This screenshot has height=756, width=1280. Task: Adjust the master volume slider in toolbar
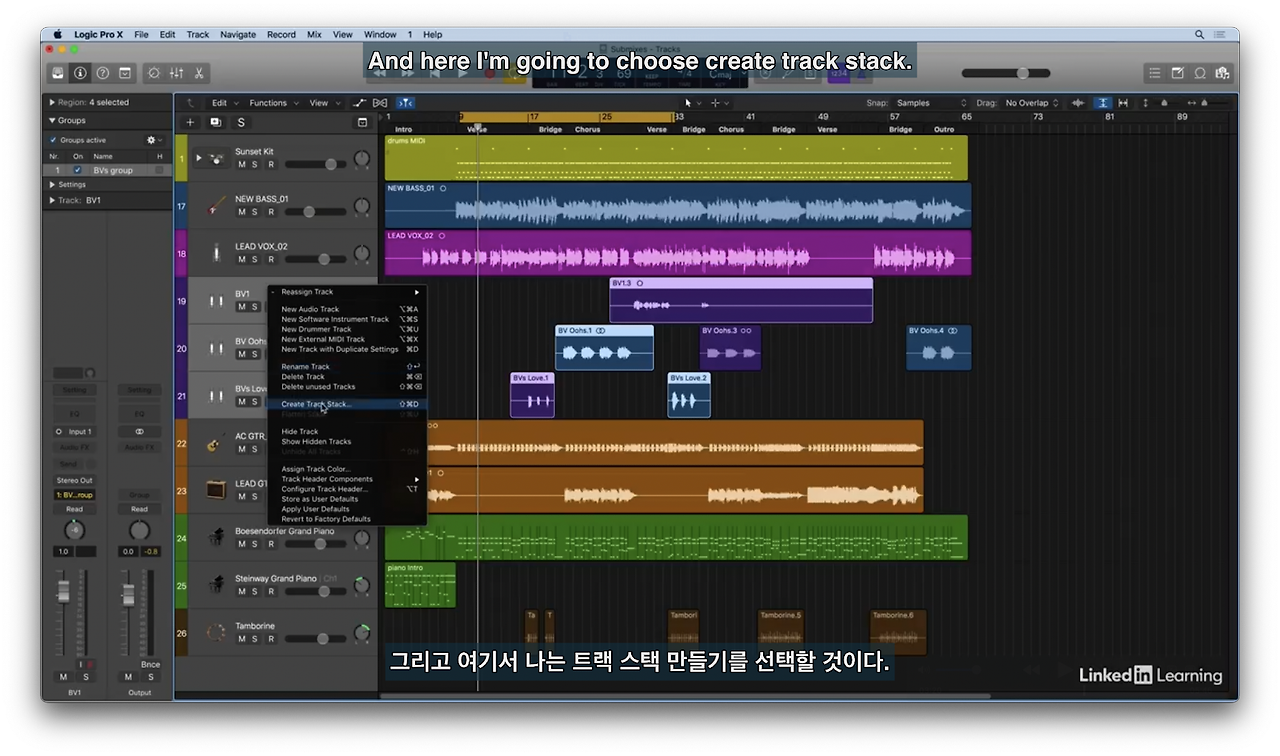[1006, 73]
